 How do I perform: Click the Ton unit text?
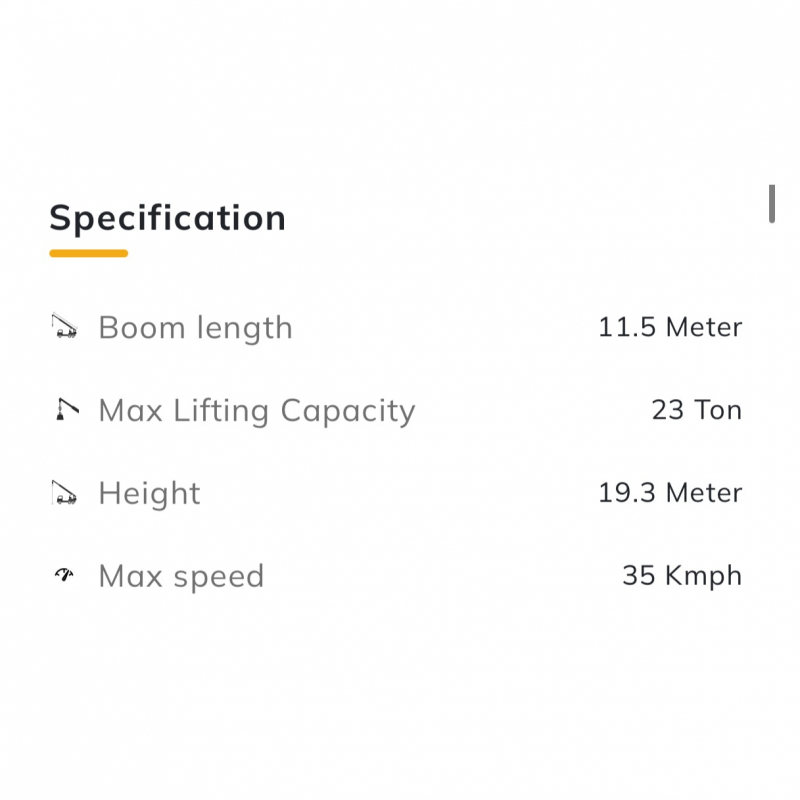click(718, 411)
